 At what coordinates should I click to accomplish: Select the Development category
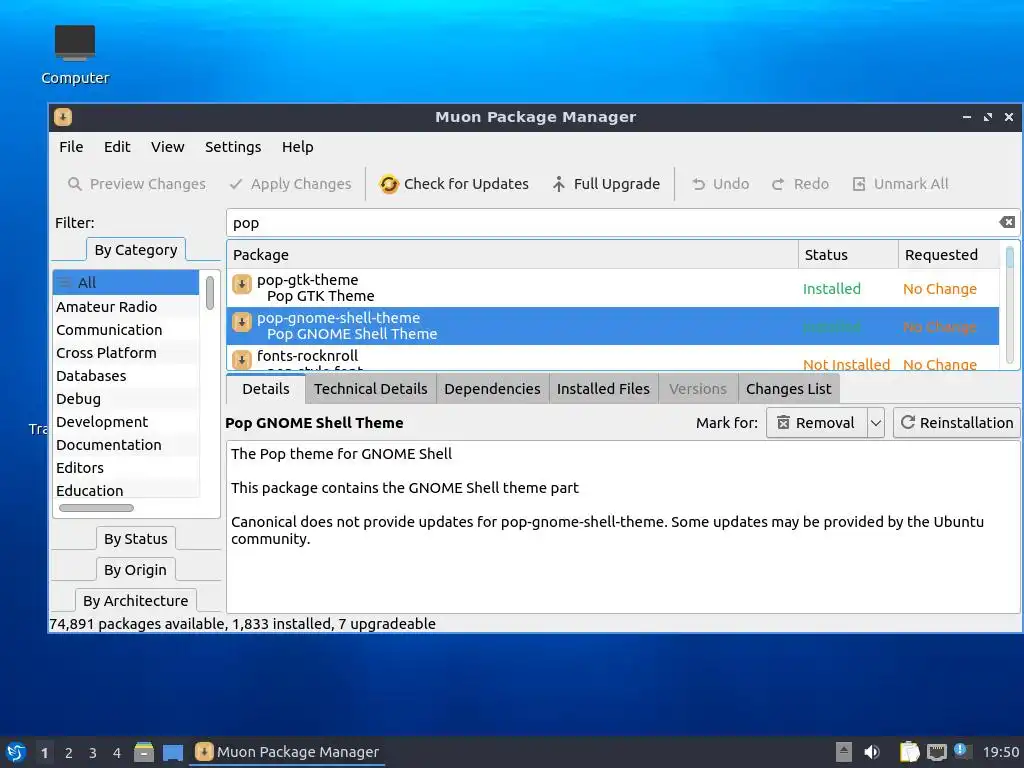click(126, 422)
